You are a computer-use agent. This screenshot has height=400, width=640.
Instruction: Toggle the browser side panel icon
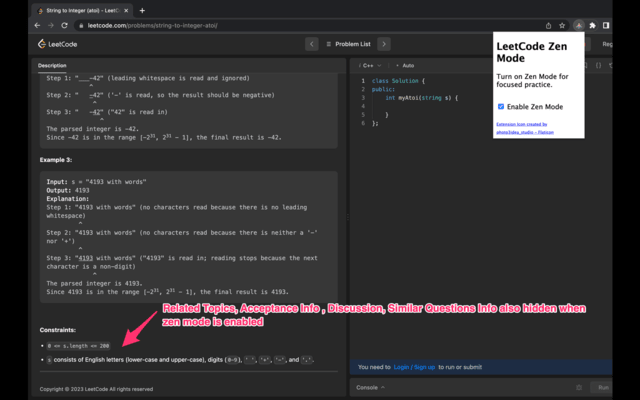(x=606, y=25)
